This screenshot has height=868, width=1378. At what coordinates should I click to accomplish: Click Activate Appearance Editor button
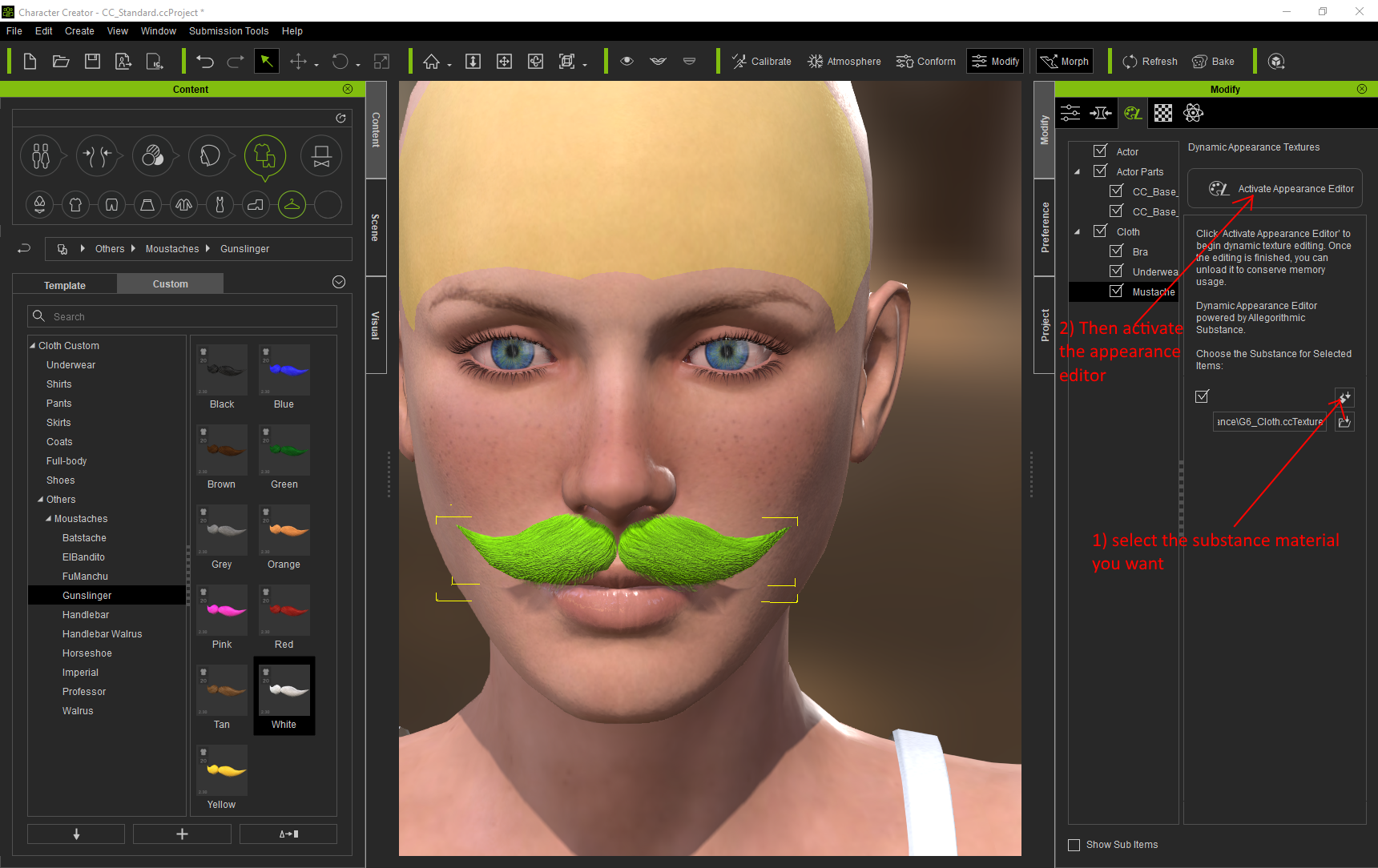(1275, 189)
